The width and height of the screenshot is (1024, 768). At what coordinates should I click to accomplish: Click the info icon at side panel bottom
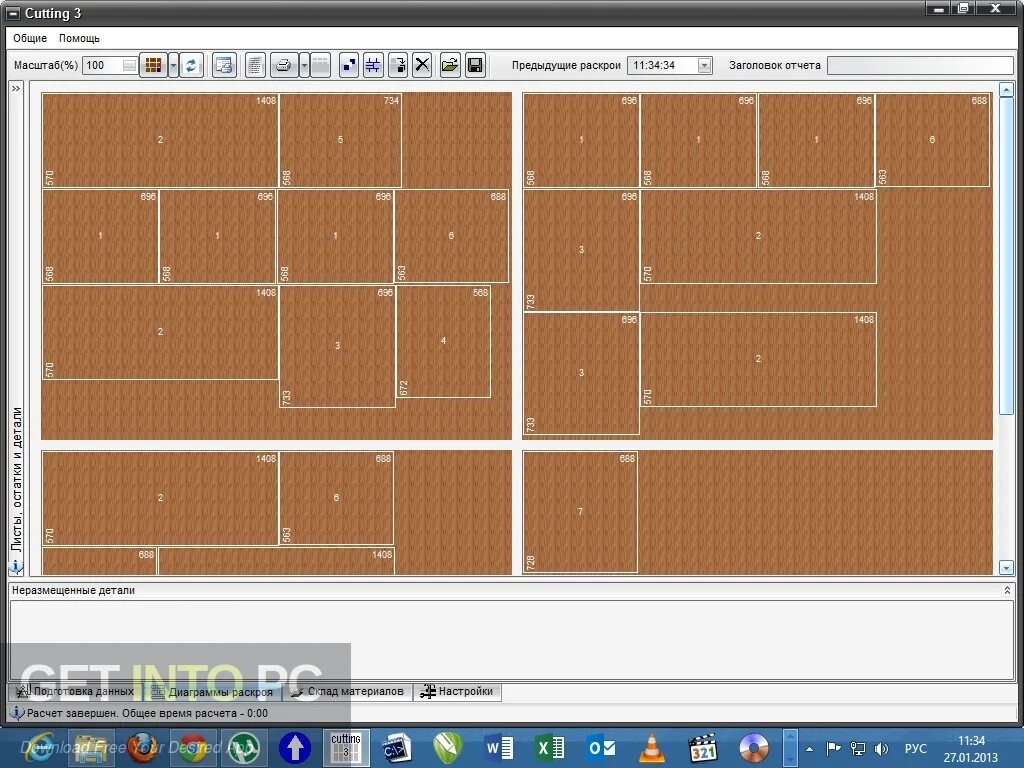16,566
